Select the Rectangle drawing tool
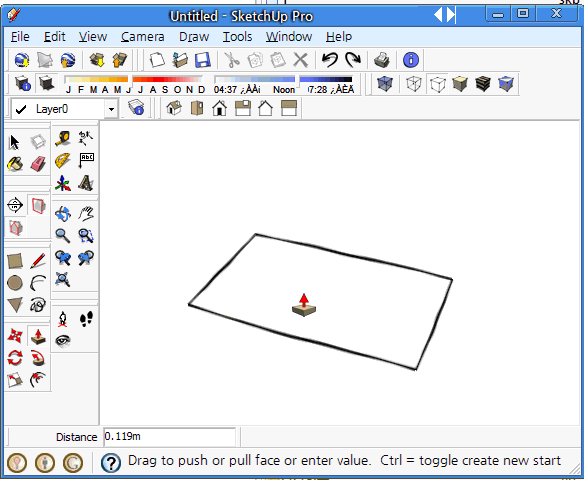This screenshot has height=480, width=584. (x=15, y=261)
